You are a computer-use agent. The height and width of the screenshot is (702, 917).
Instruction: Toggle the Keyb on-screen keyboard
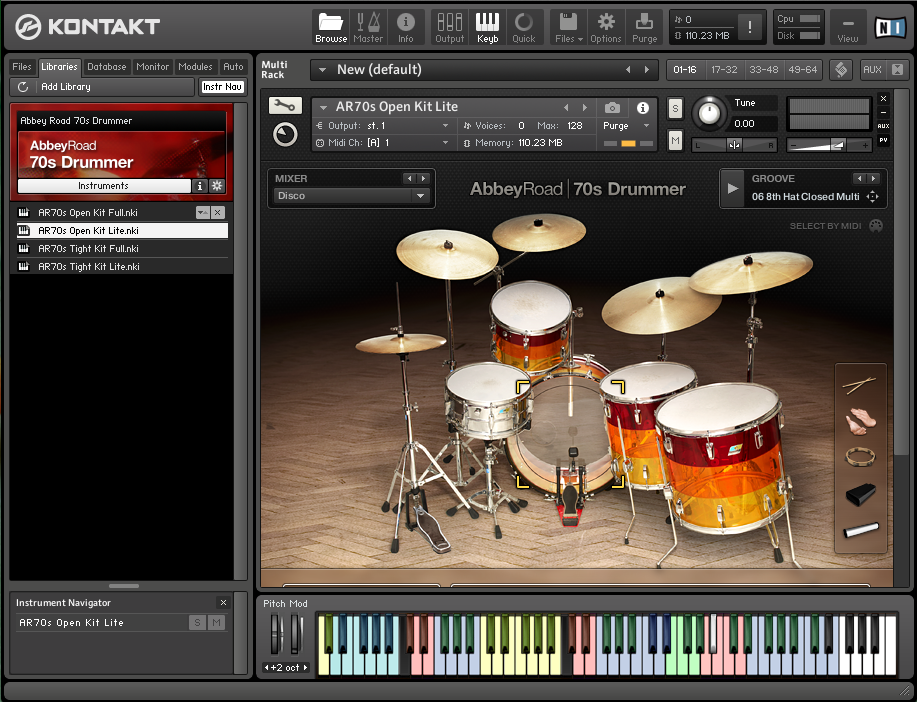(487, 27)
